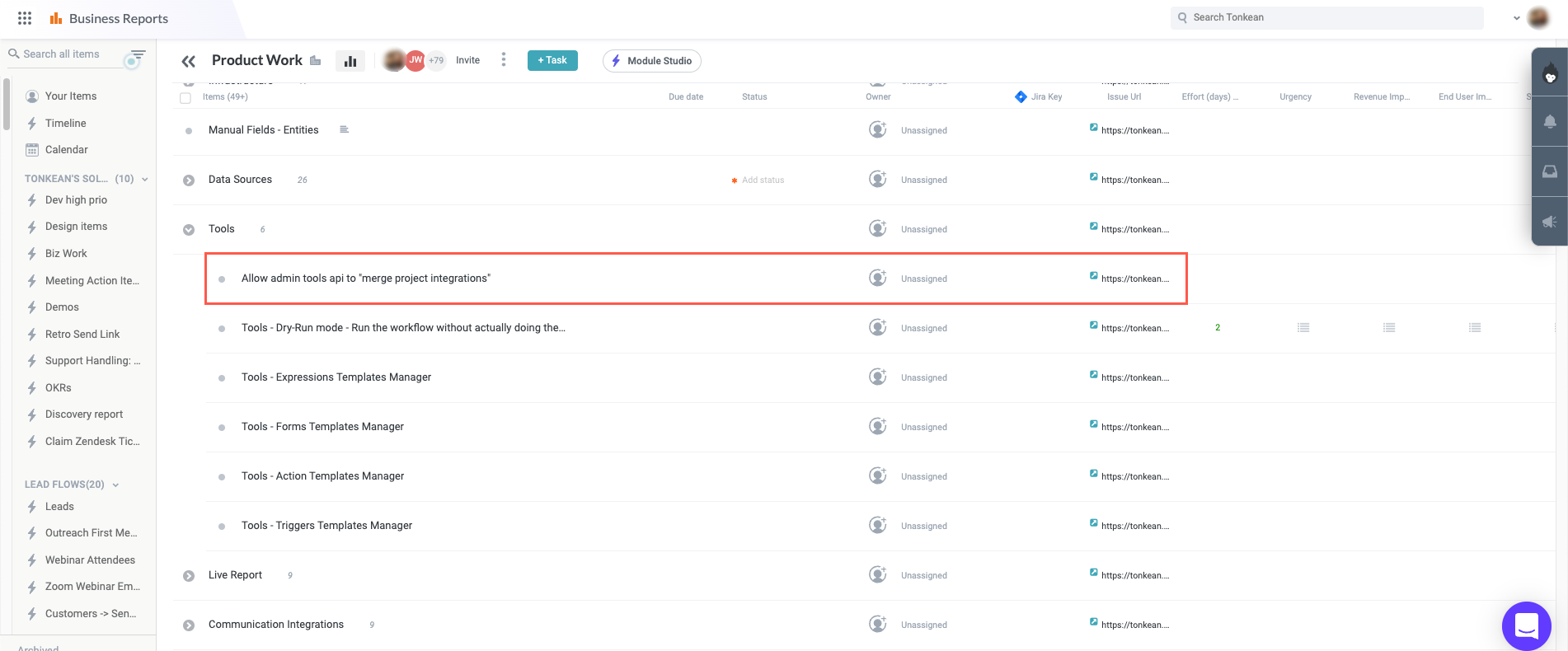Screen dimensions: 1568x651
Task: Click the + Task button
Action: point(552,61)
